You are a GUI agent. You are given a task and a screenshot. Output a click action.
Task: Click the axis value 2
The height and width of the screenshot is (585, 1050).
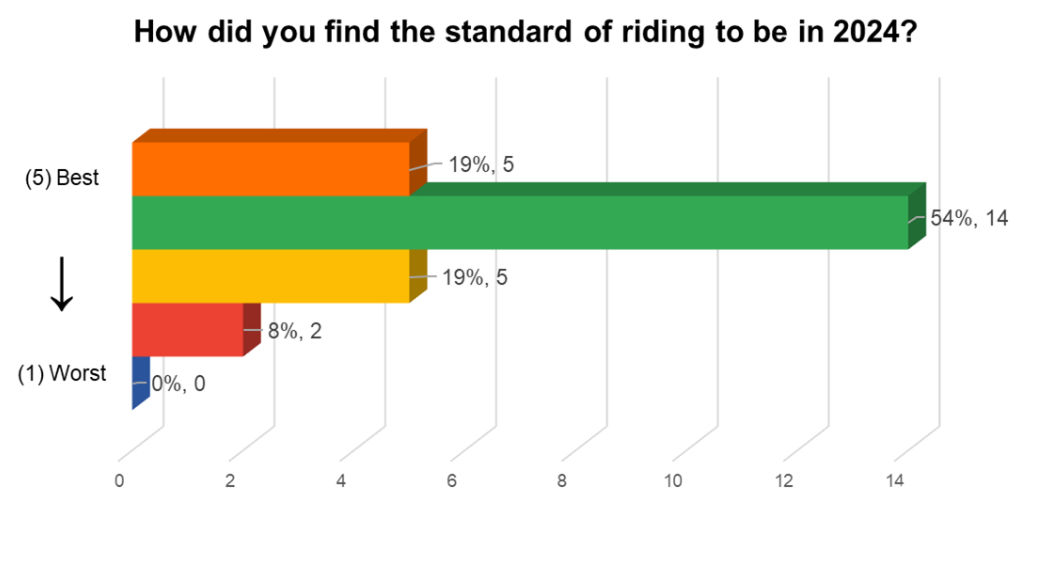coord(230,481)
